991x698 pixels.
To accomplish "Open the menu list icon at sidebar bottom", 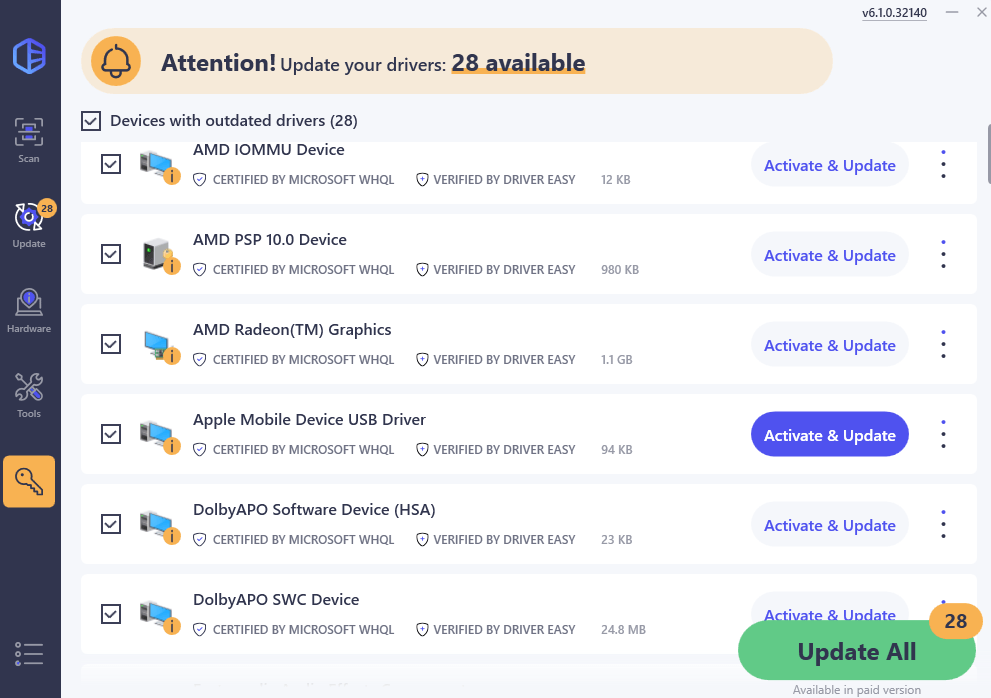I will point(29,653).
